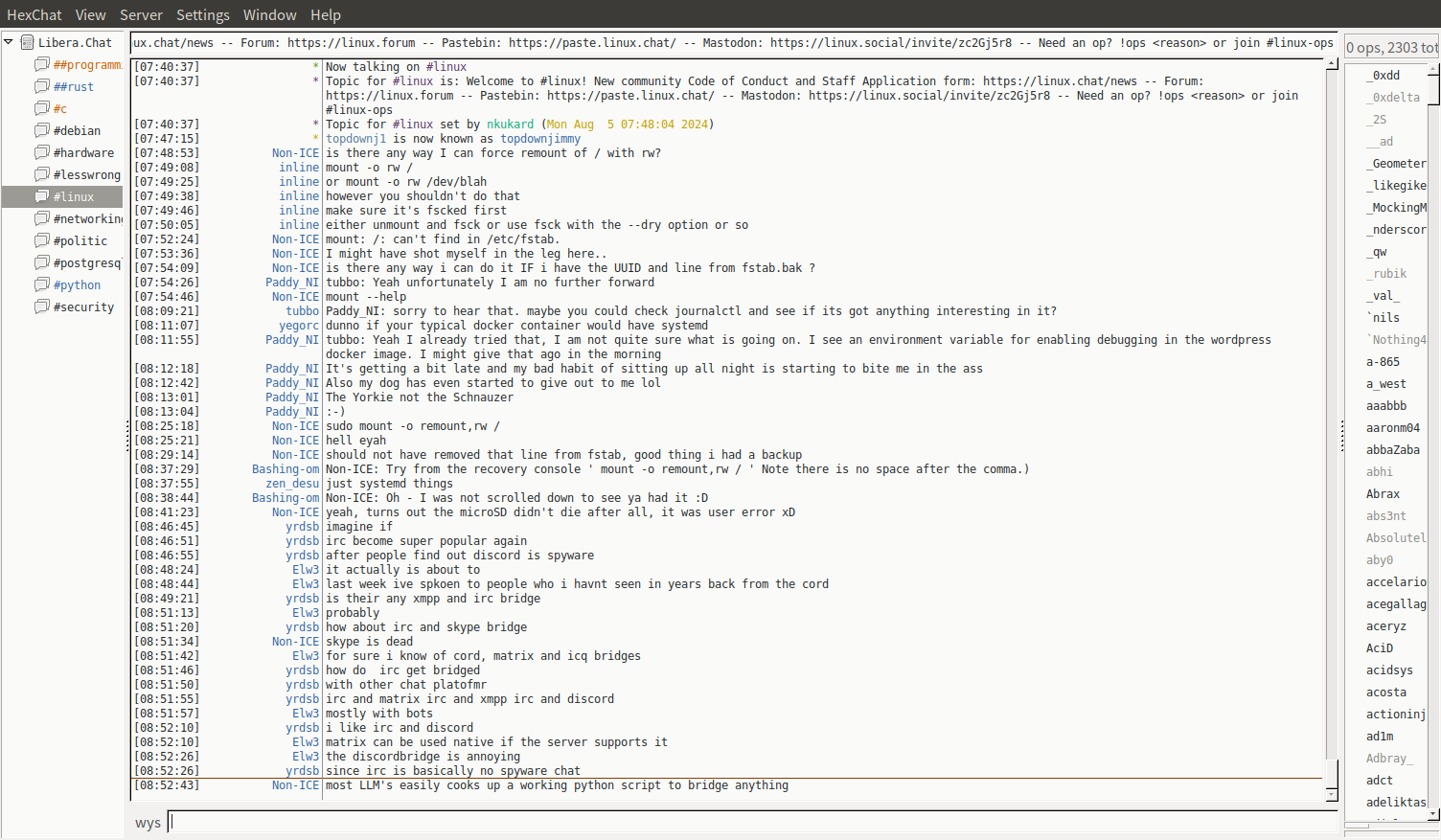Click the message input field
The image size is (1441, 840).
[752, 822]
